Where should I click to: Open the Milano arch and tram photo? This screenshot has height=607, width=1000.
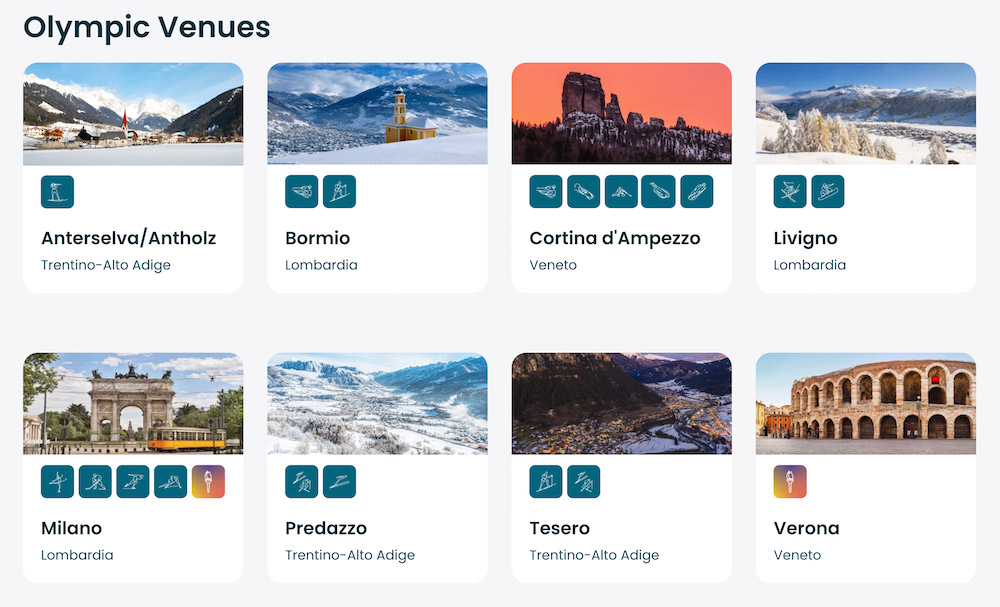click(133, 404)
